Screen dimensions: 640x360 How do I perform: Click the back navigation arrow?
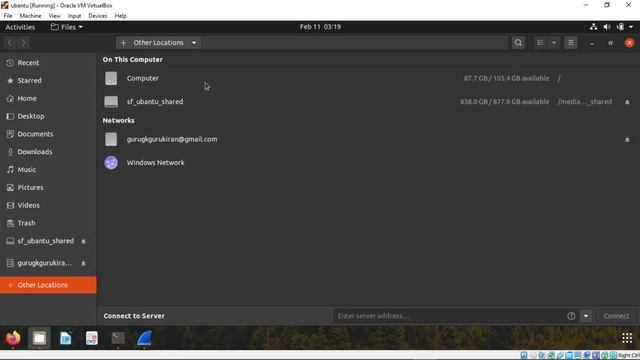click(x=10, y=43)
